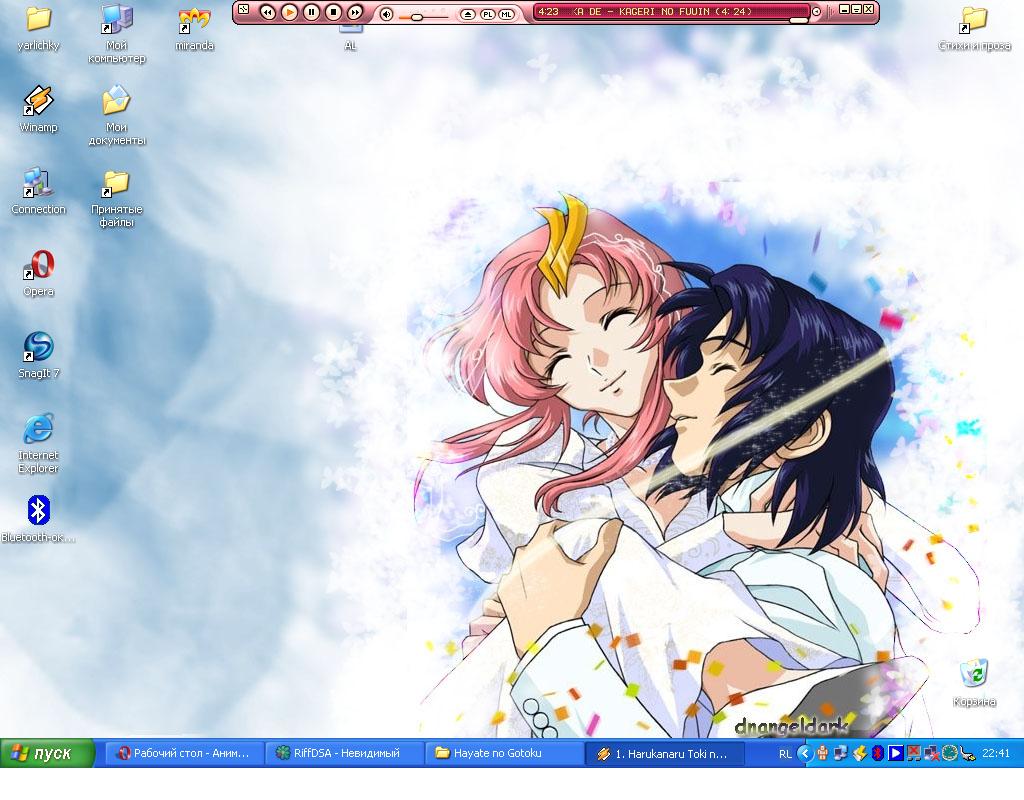The height and width of the screenshot is (800, 1024).
Task: Click the Winamp seek bar under song title
Action: coord(671,21)
